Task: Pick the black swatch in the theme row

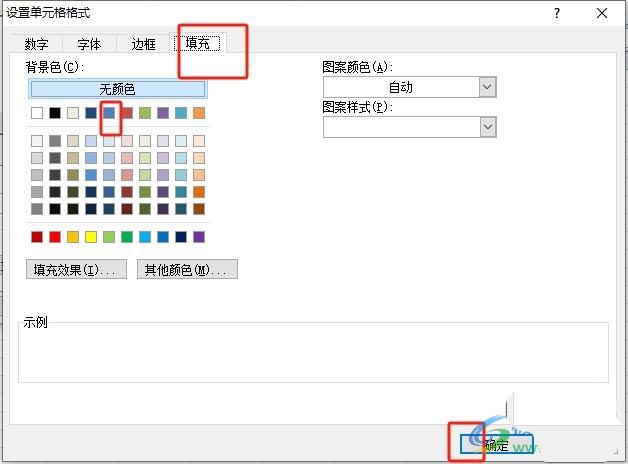Action: 55,113
